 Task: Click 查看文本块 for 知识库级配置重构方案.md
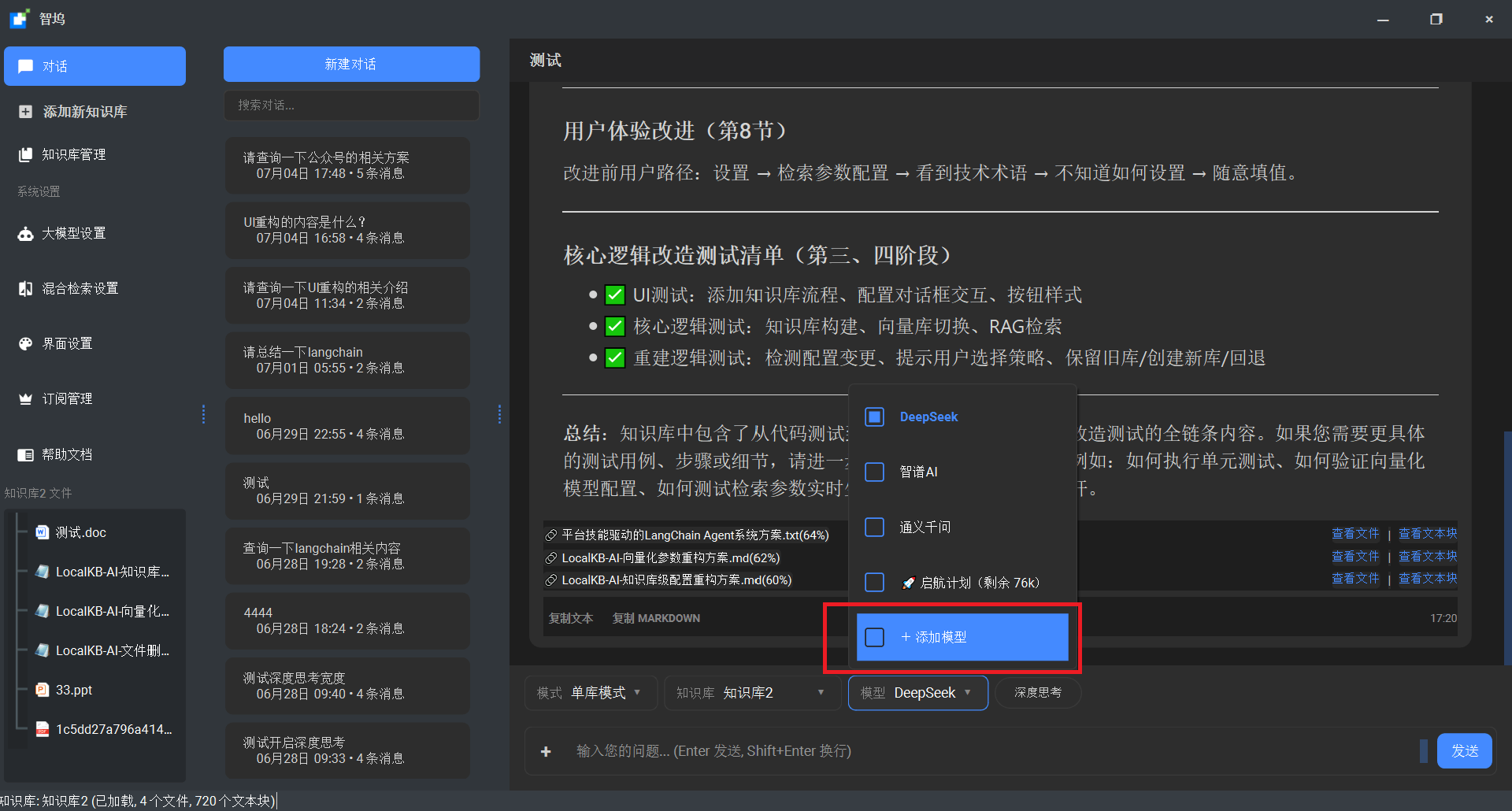pos(1428,579)
